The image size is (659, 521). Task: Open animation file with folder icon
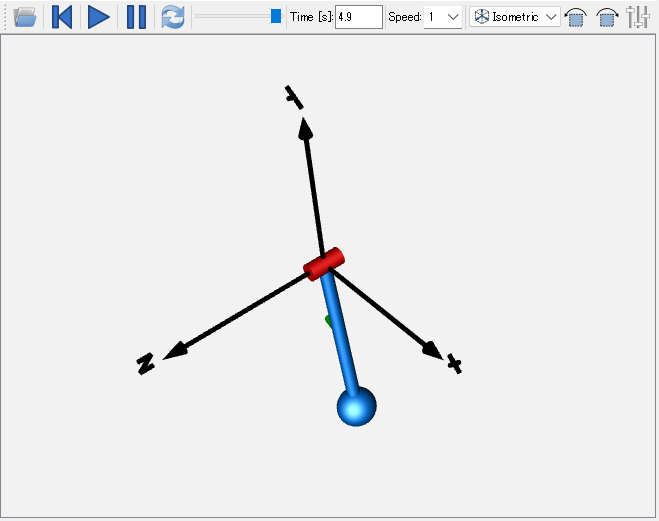pos(25,17)
